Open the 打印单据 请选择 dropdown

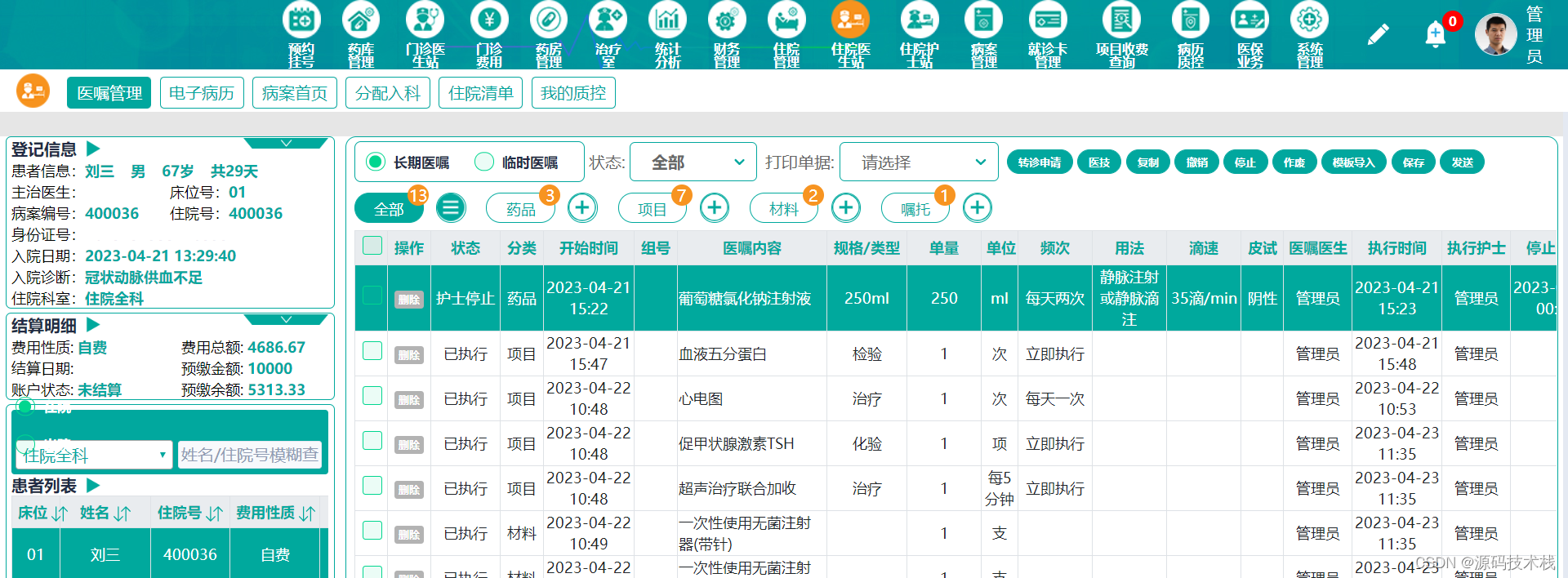click(x=919, y=162)
